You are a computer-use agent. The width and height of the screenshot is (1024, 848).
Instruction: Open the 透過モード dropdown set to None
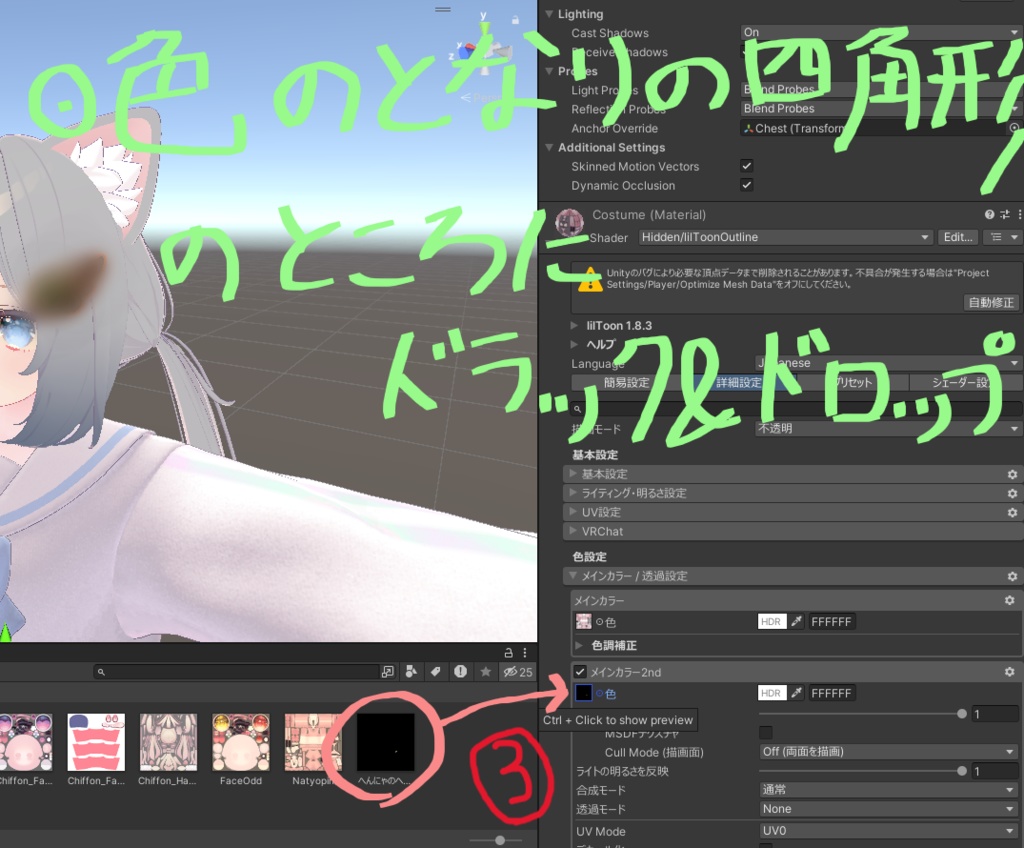click(x=889, y=809)
